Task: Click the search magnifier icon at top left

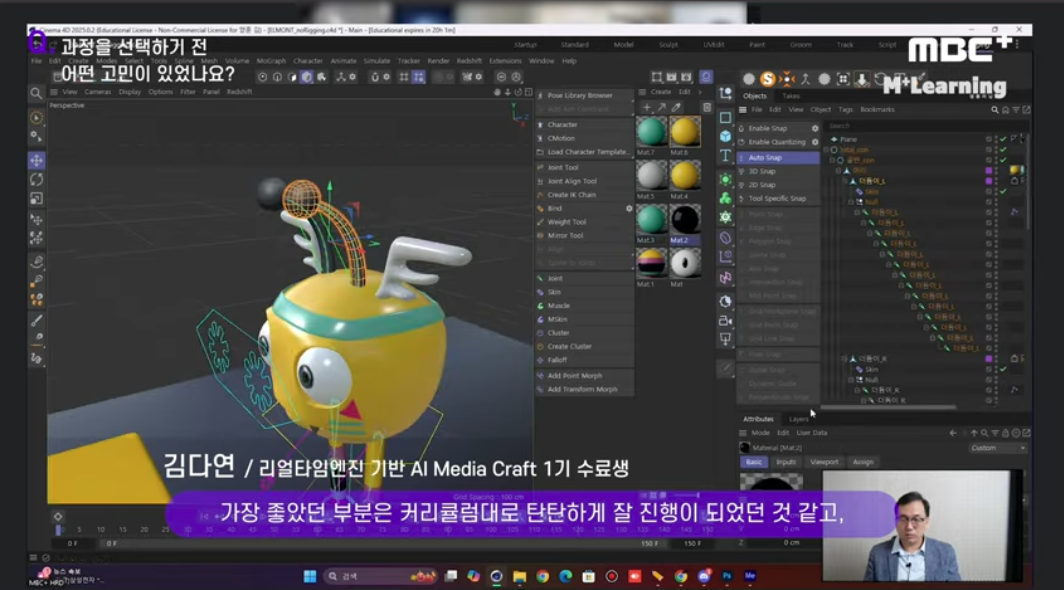Action: [37, 93]
